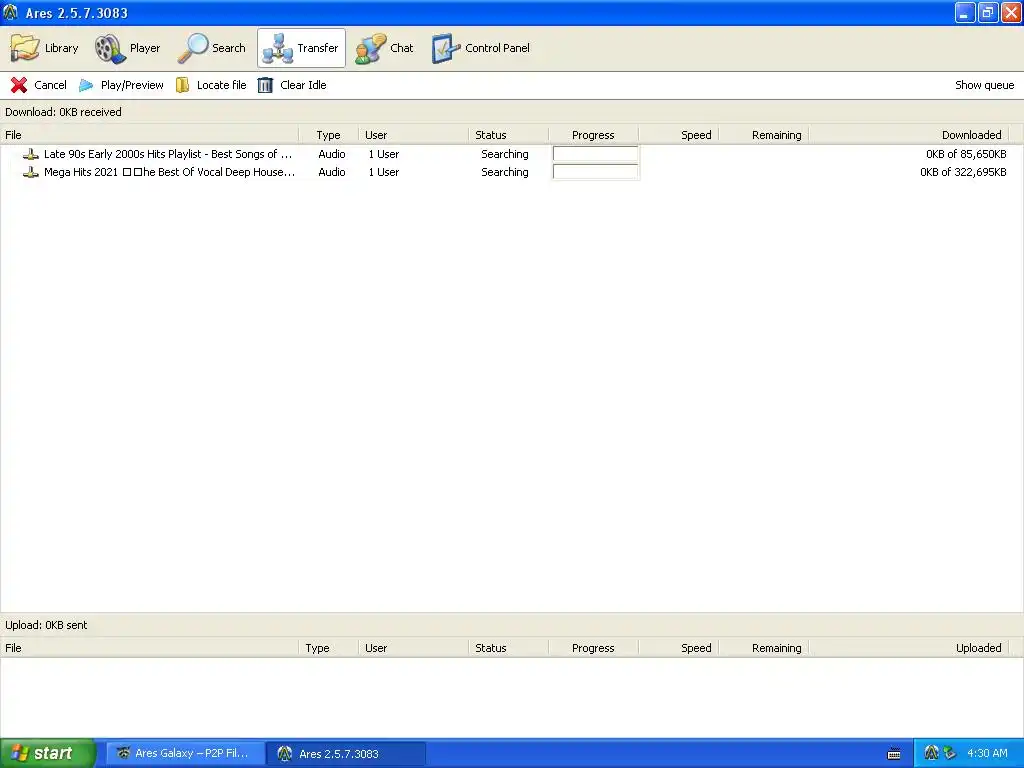Sort uploads by File column
This screenshot has height=768, width=1024.
tap(149, 648)
